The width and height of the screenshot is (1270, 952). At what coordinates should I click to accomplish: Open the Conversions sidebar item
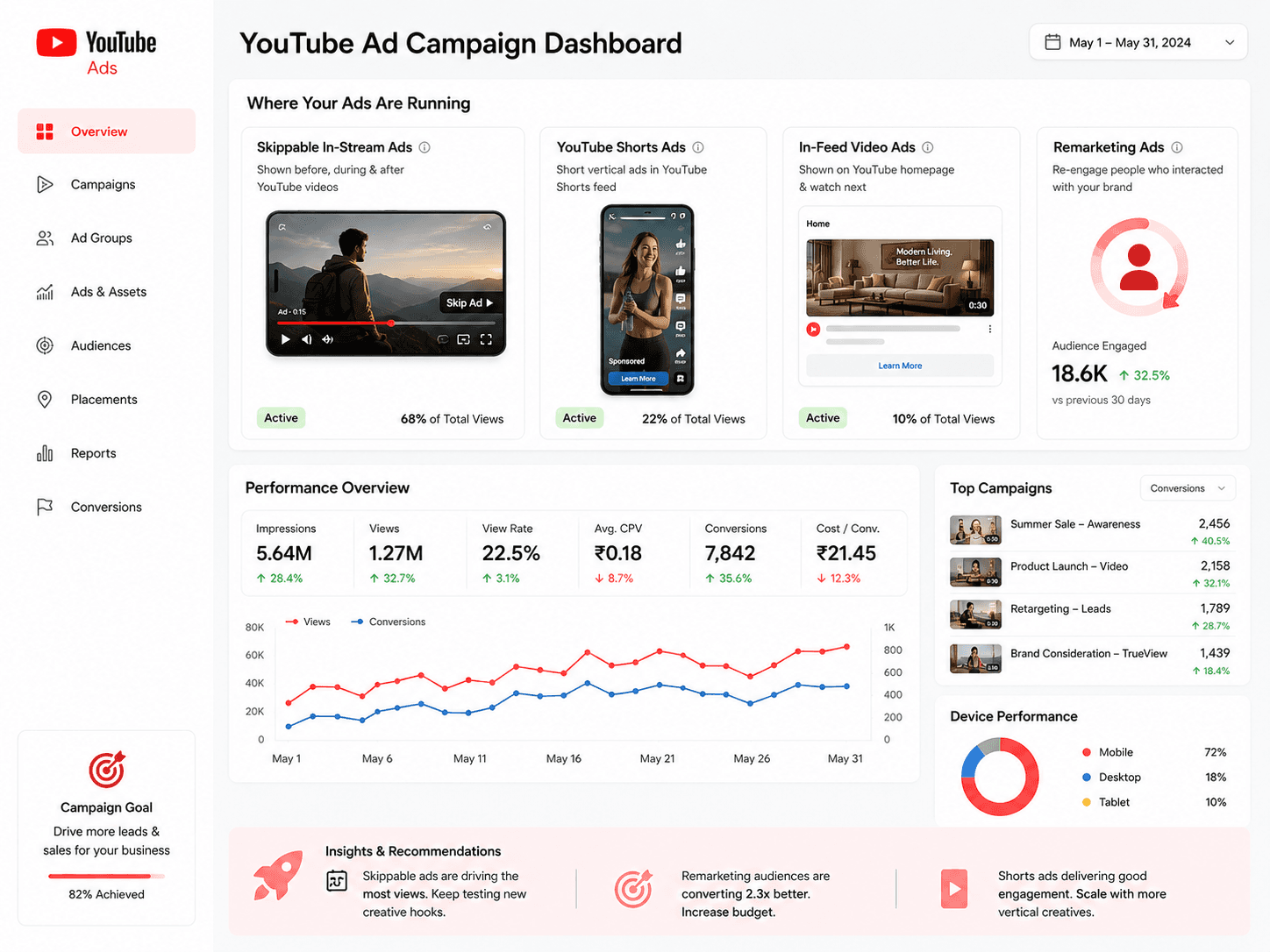pyautogui.click(x=106, y=507)
